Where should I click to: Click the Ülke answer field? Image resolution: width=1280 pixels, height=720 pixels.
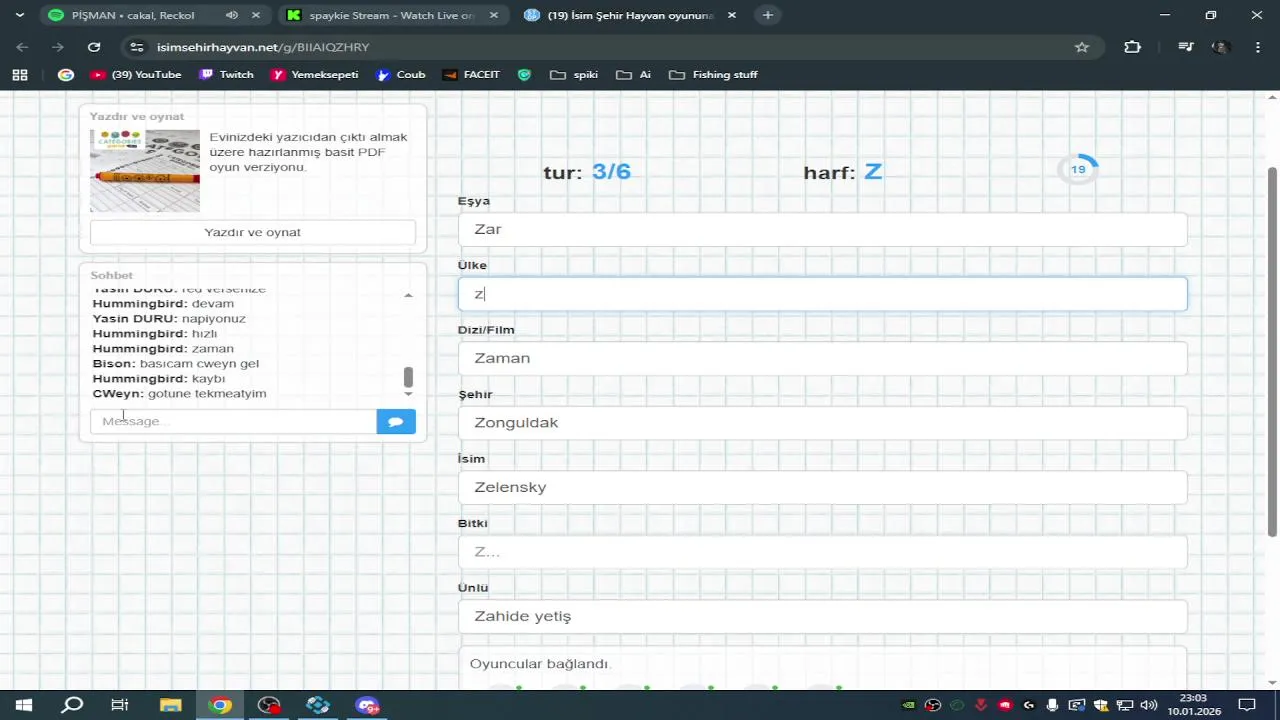(823, 294)
